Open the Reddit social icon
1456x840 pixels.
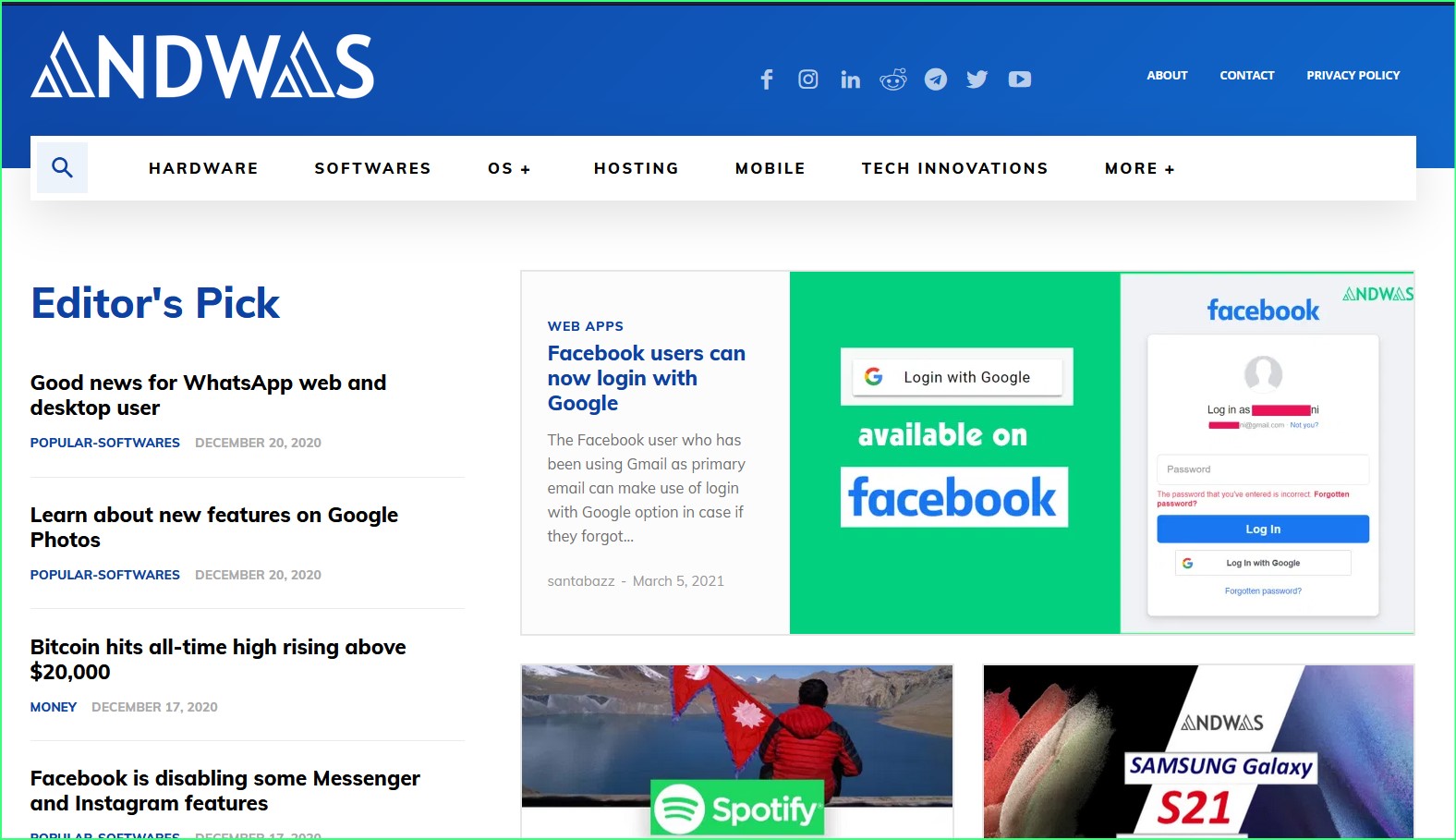pyautogui.click(x=893, y=79)
